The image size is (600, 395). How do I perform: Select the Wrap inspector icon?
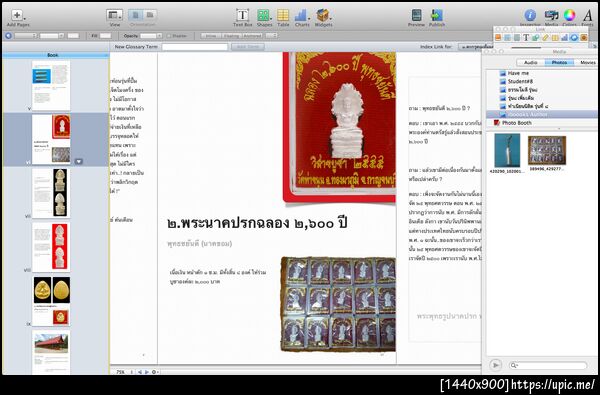(517, 38)
